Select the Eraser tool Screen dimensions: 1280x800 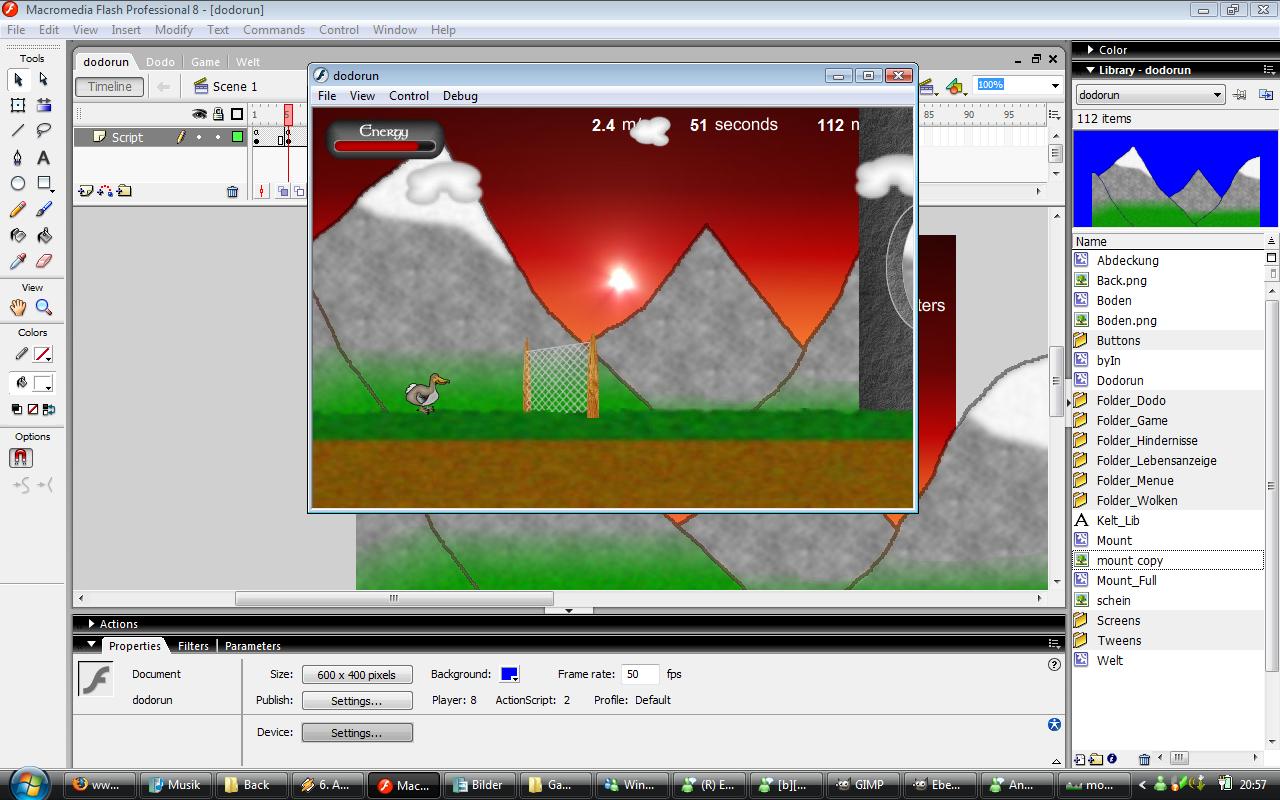(x=44, y=261)
